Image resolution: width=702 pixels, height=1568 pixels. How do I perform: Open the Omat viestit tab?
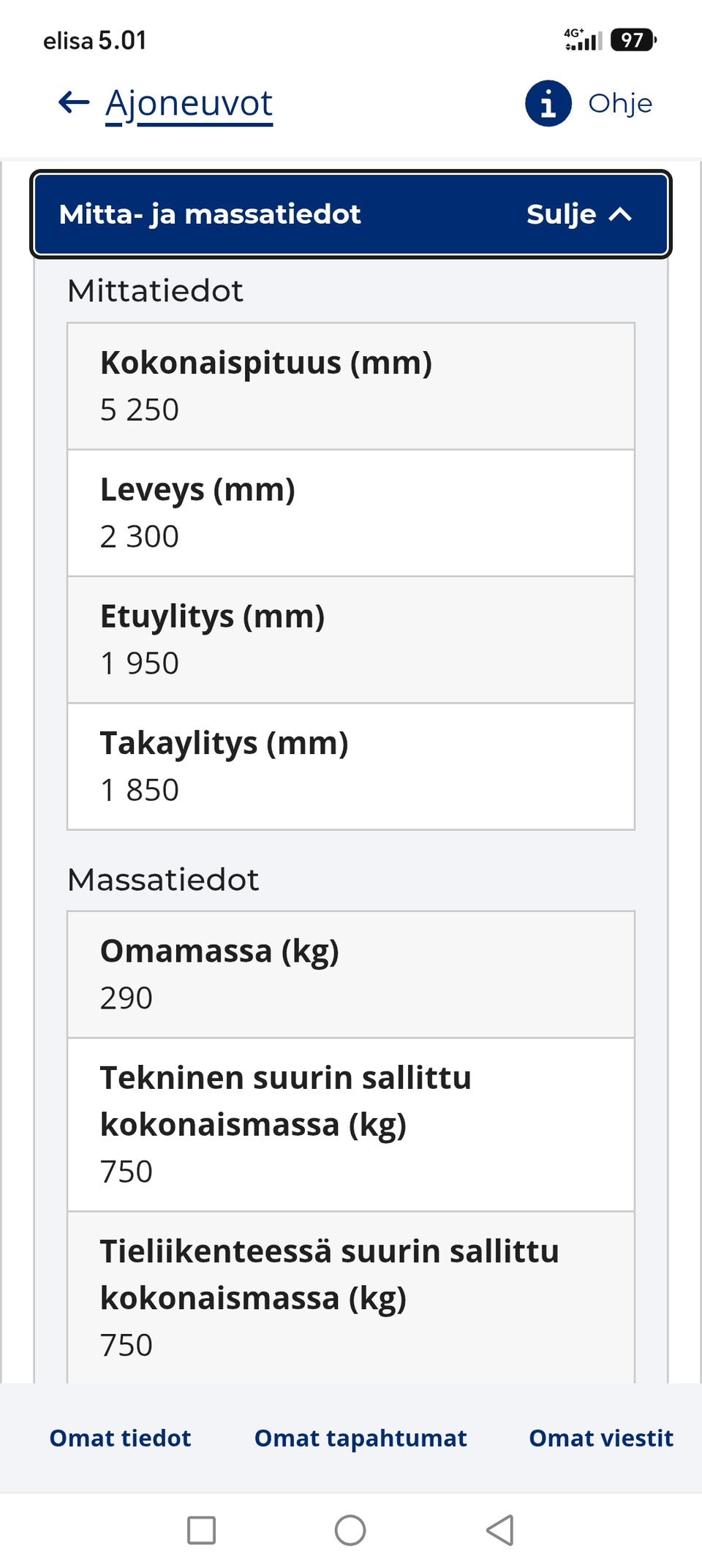(x=601, y=1438)
